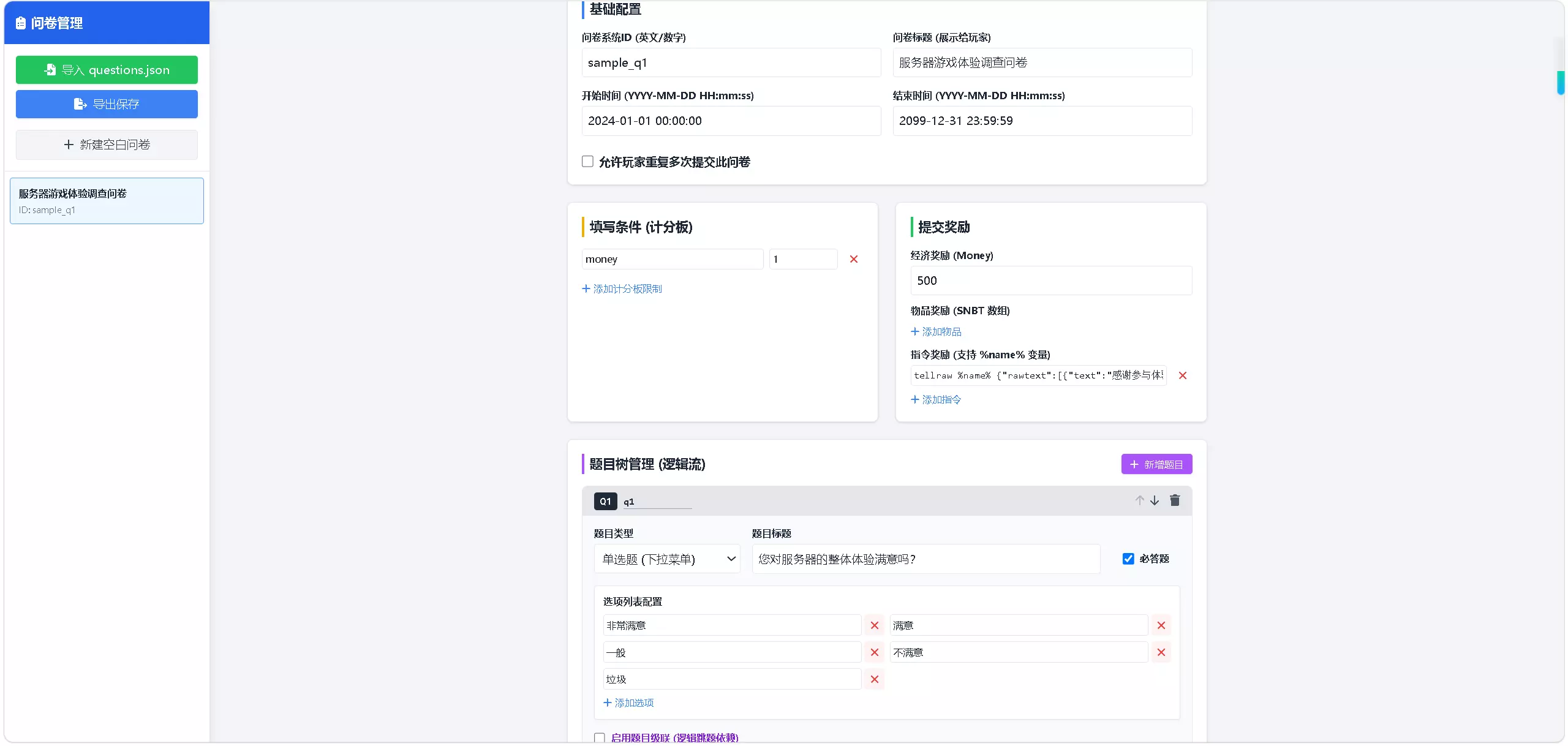Remove the money scoreboard condition
1568x746 pixels.
854,259
